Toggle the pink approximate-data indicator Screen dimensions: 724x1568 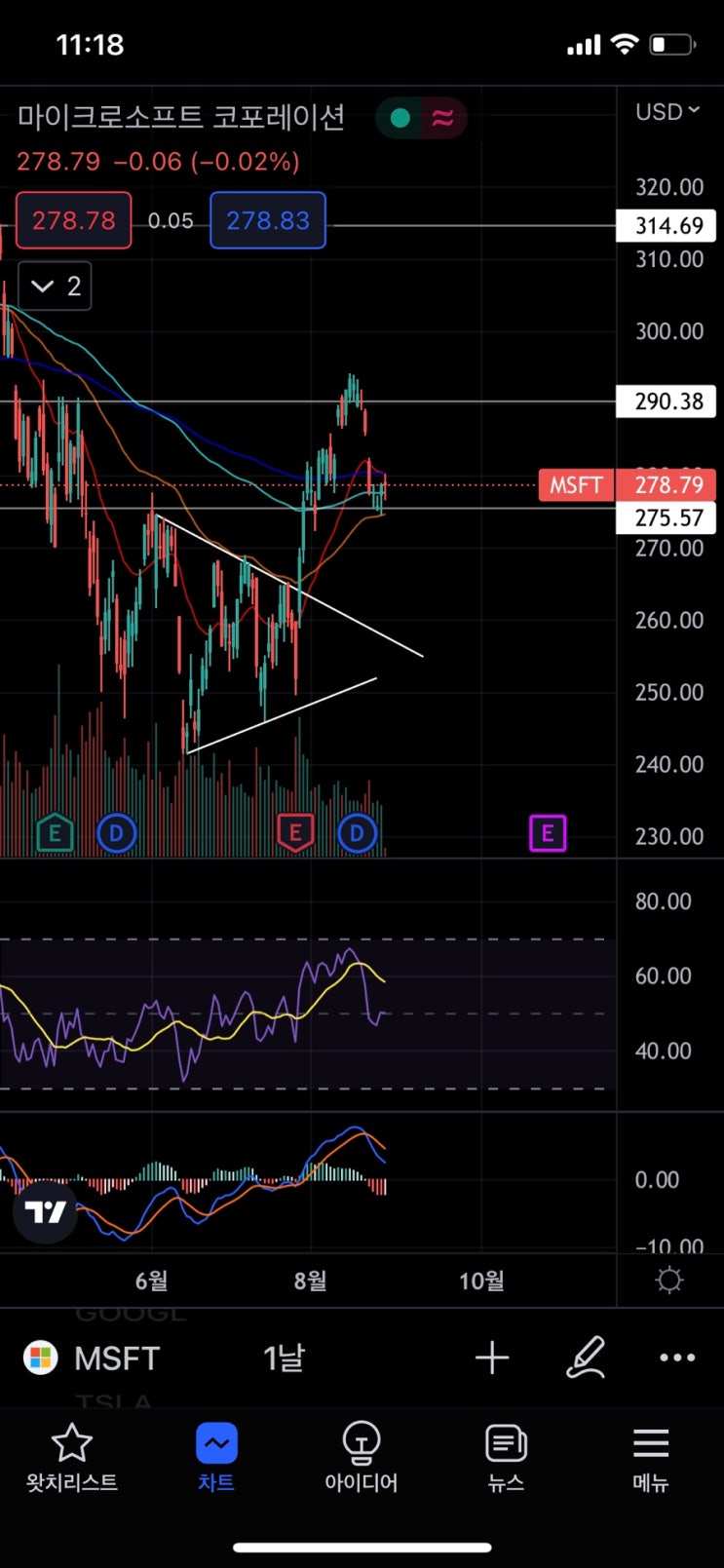pos(443,119)
